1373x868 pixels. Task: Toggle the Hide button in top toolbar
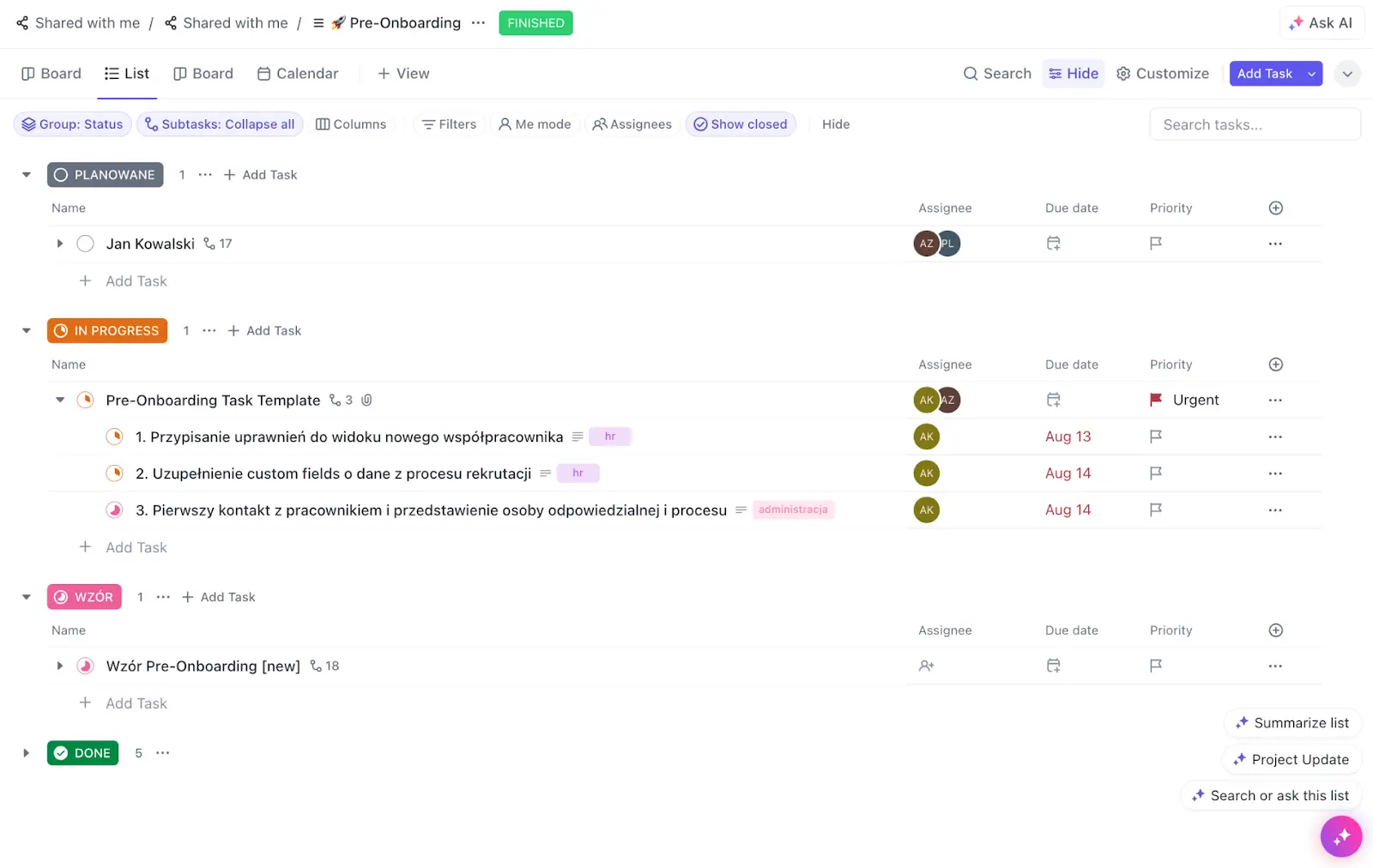click(x=1074, y=74)
